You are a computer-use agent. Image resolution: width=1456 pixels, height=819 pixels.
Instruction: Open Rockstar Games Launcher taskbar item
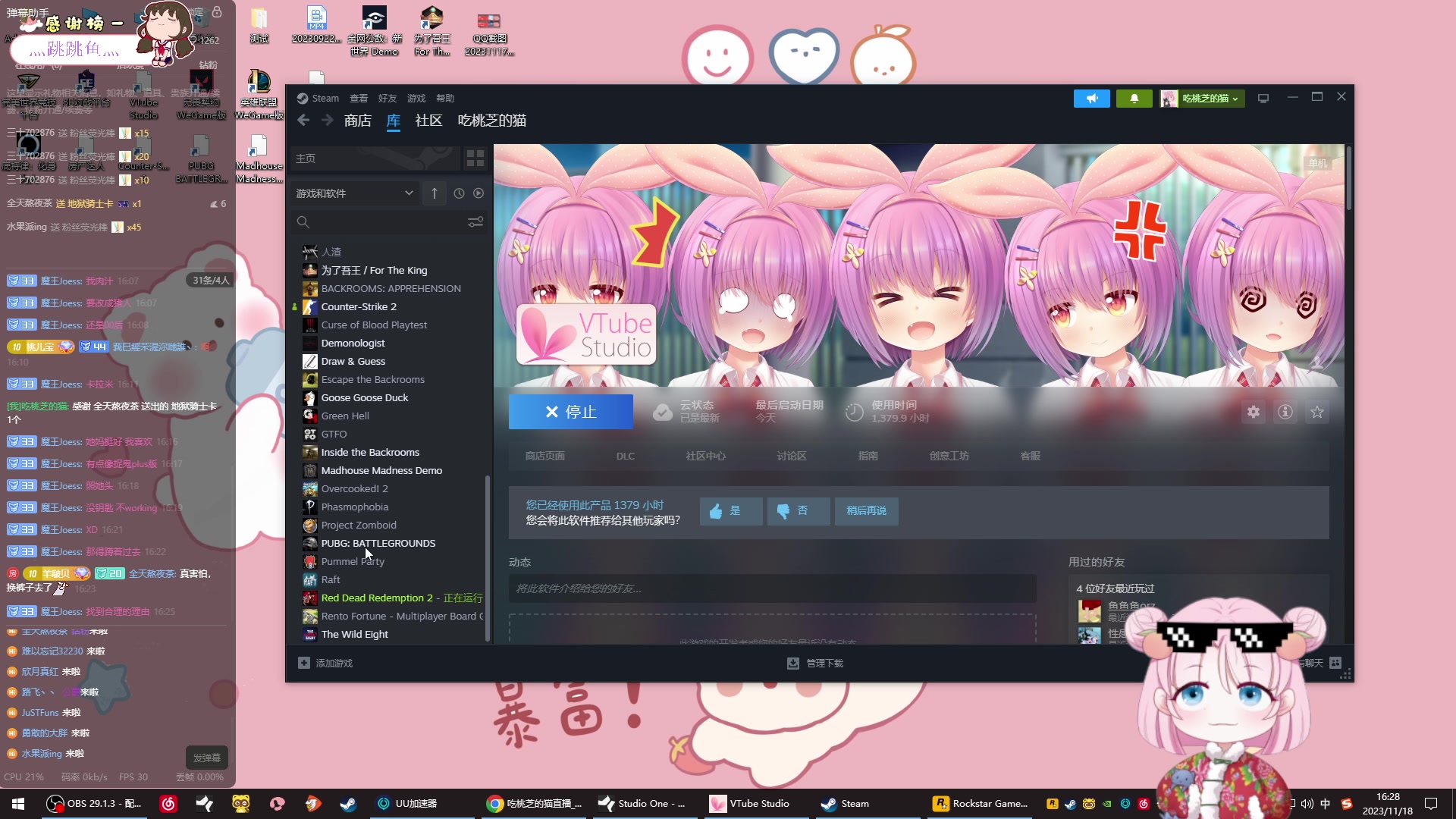(x=981, y=804)
